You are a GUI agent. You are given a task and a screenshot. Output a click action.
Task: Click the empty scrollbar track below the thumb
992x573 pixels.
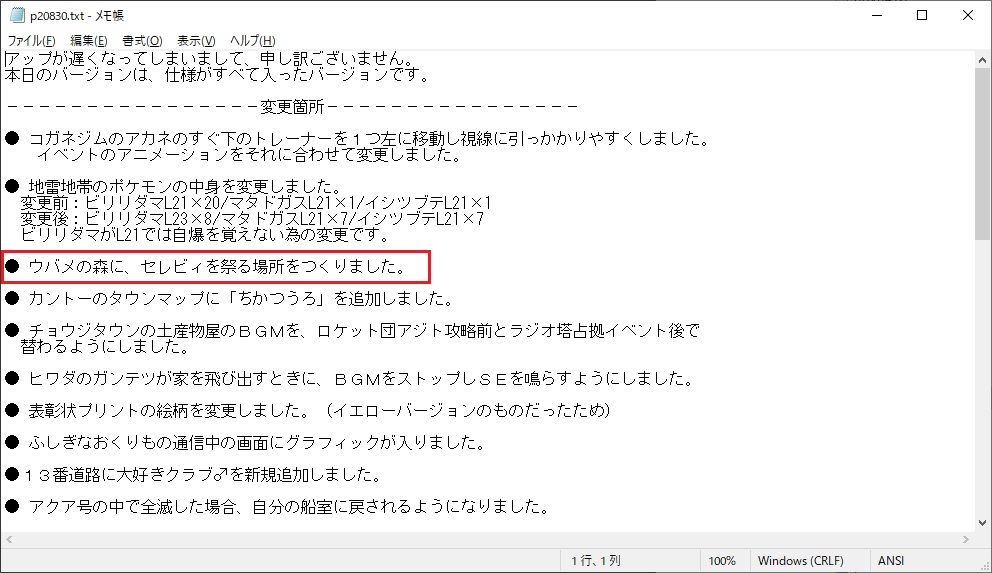[982, 400]
